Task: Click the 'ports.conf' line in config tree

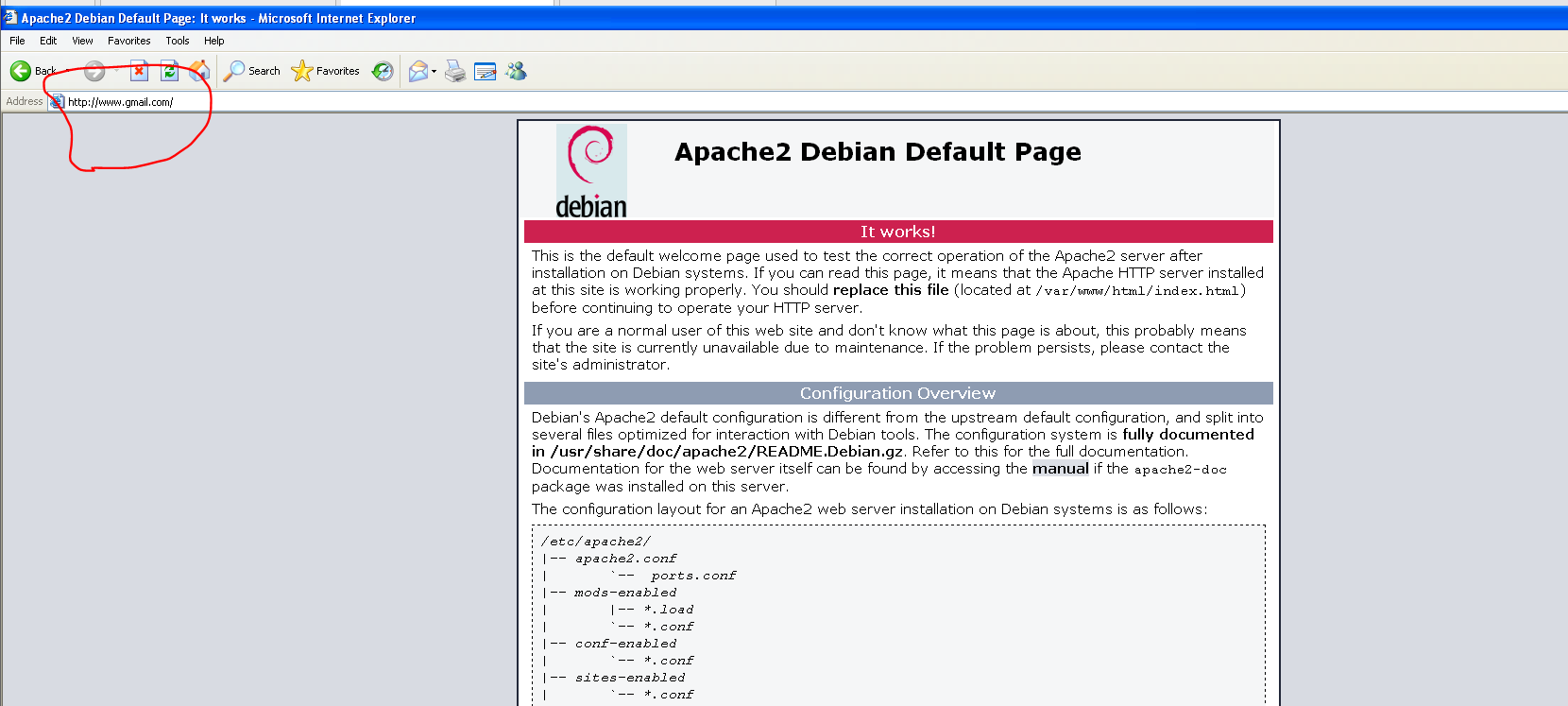Action: [693, 576]
